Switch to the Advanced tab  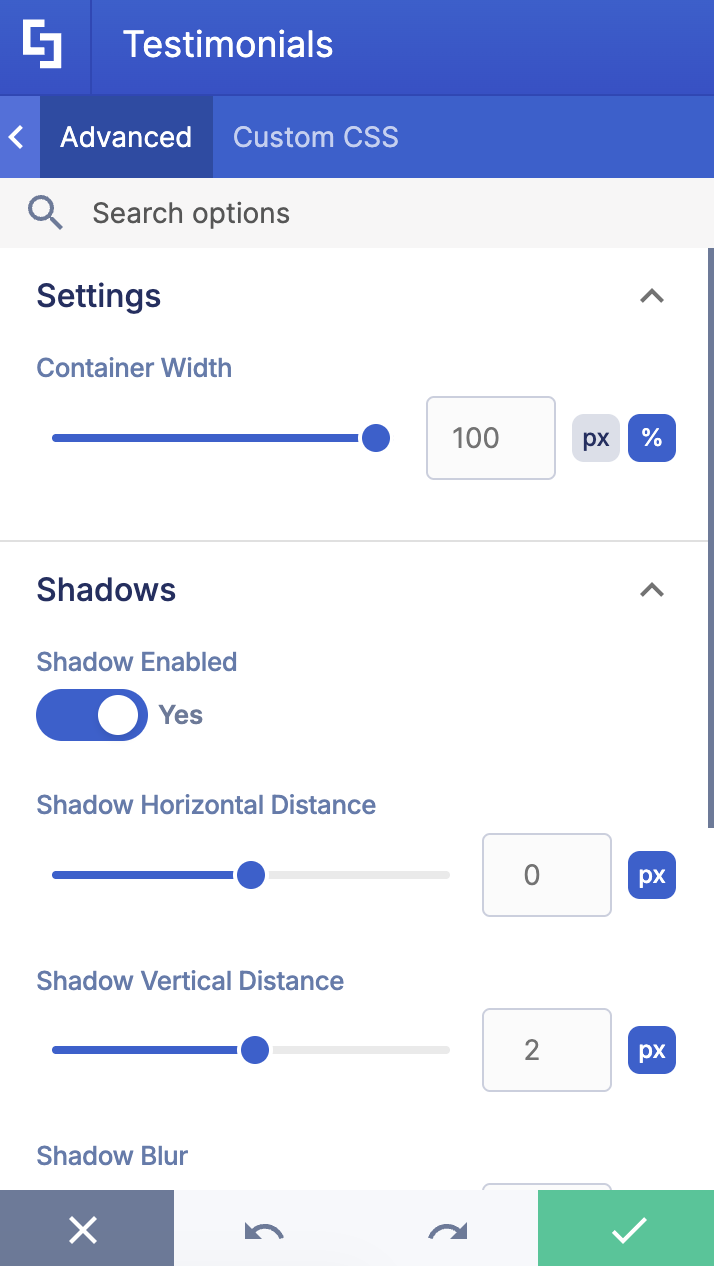pyautogui.click(x=125, y=136)
